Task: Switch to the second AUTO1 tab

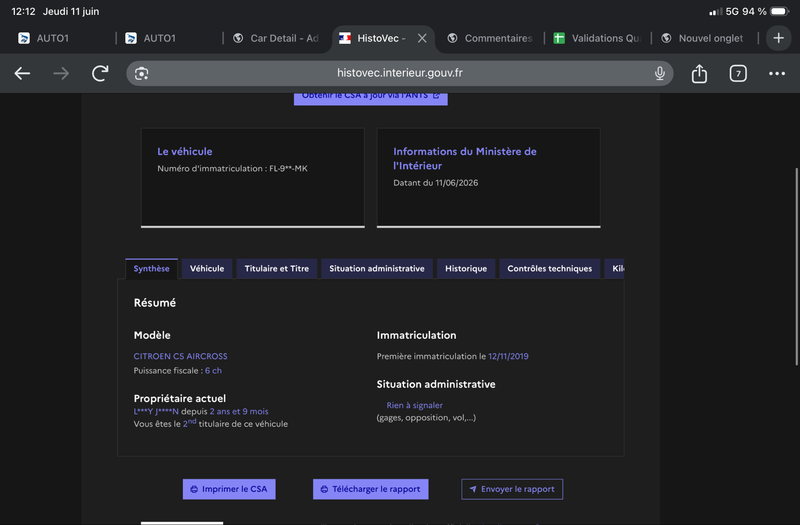Action: tap(169, 38)
